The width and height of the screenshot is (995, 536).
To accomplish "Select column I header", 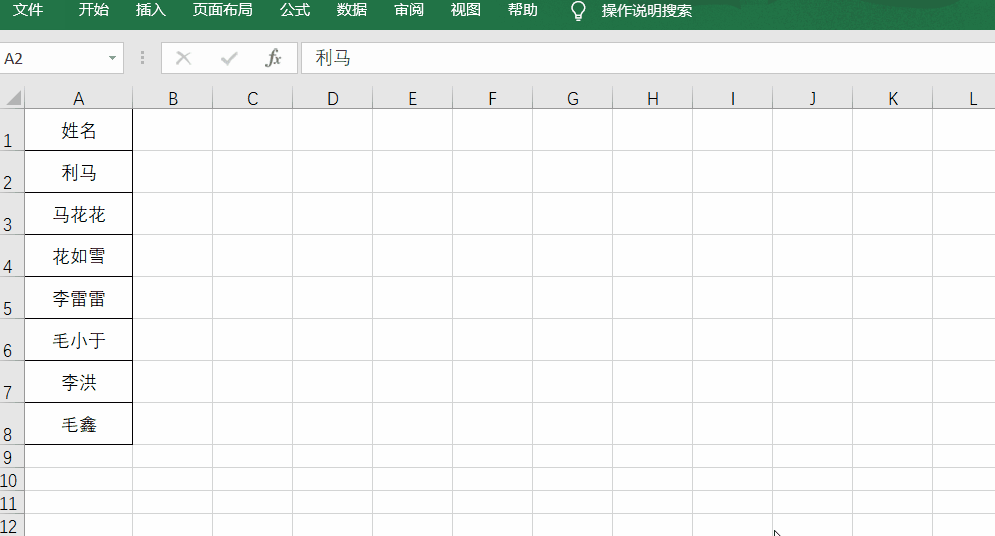I will click(x=732, y=98).
